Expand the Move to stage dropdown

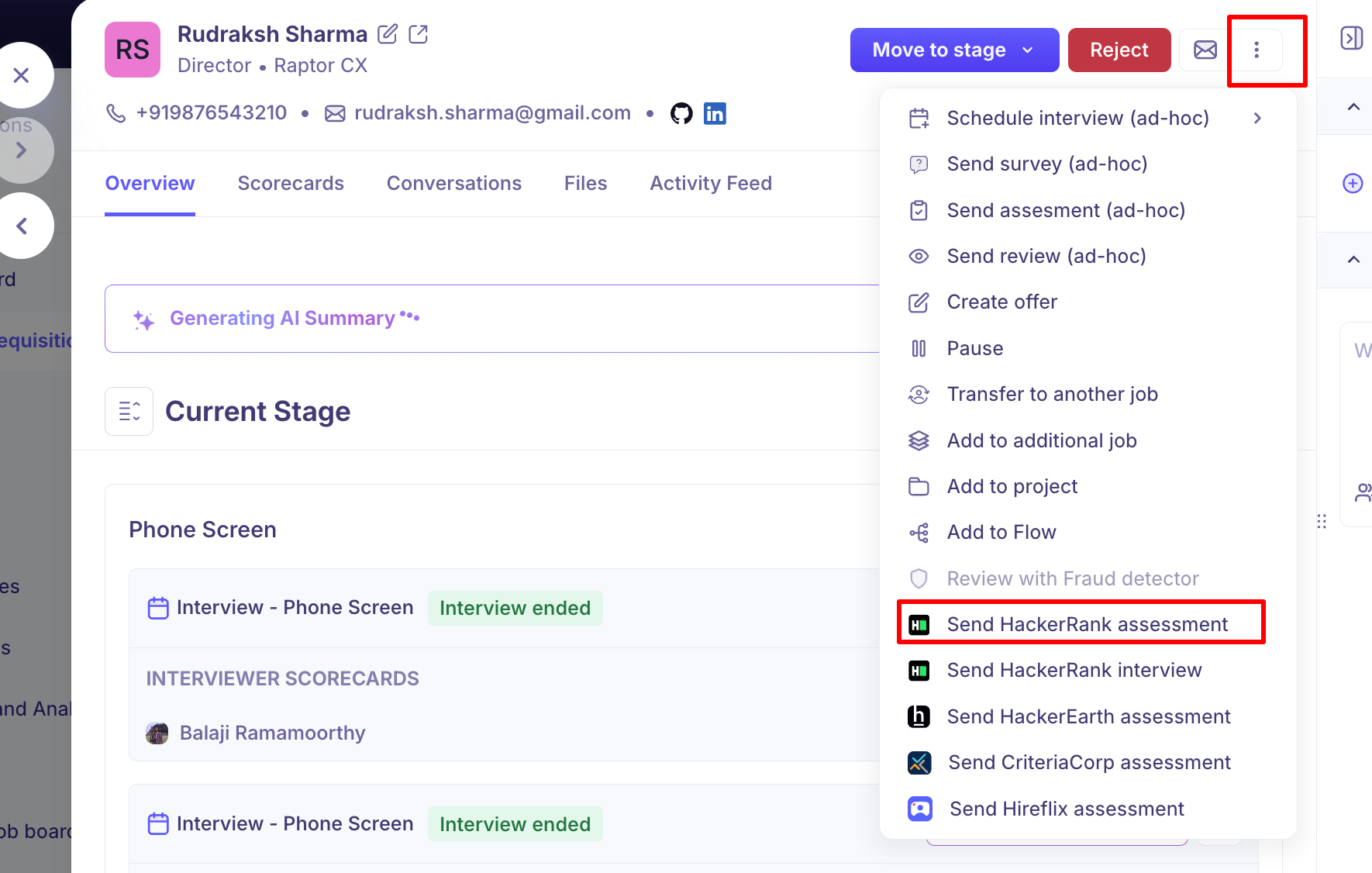click(x=954, y=50)
